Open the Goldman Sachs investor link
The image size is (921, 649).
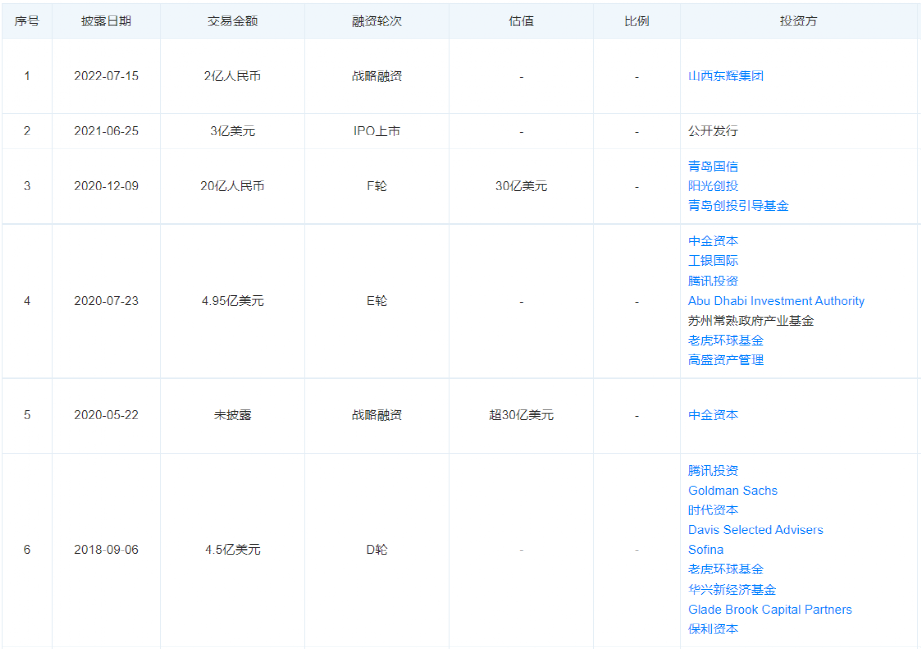click(733, 491)
